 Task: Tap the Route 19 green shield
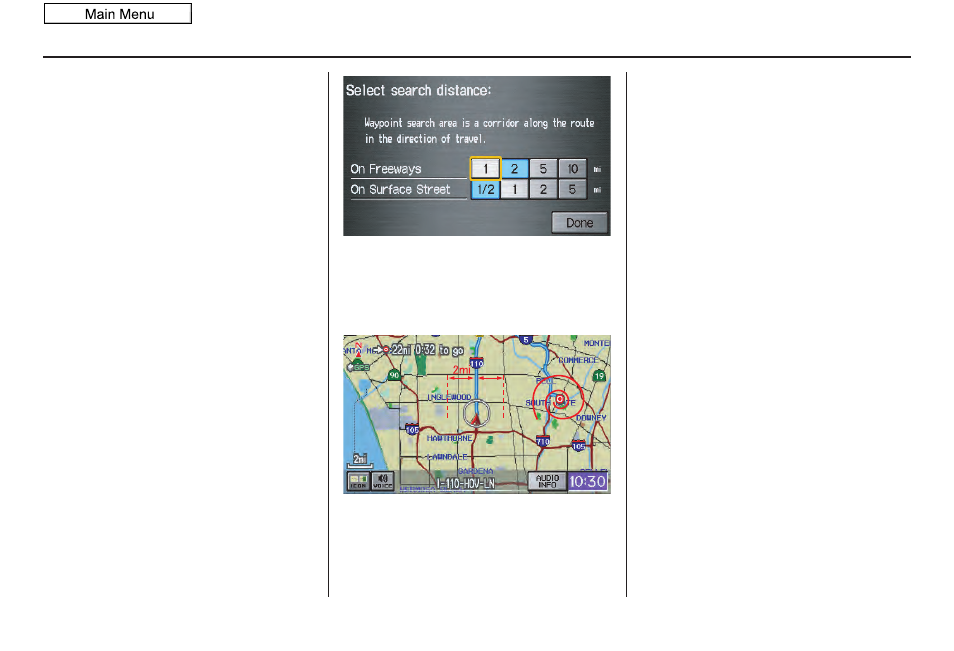coord(599,376)
